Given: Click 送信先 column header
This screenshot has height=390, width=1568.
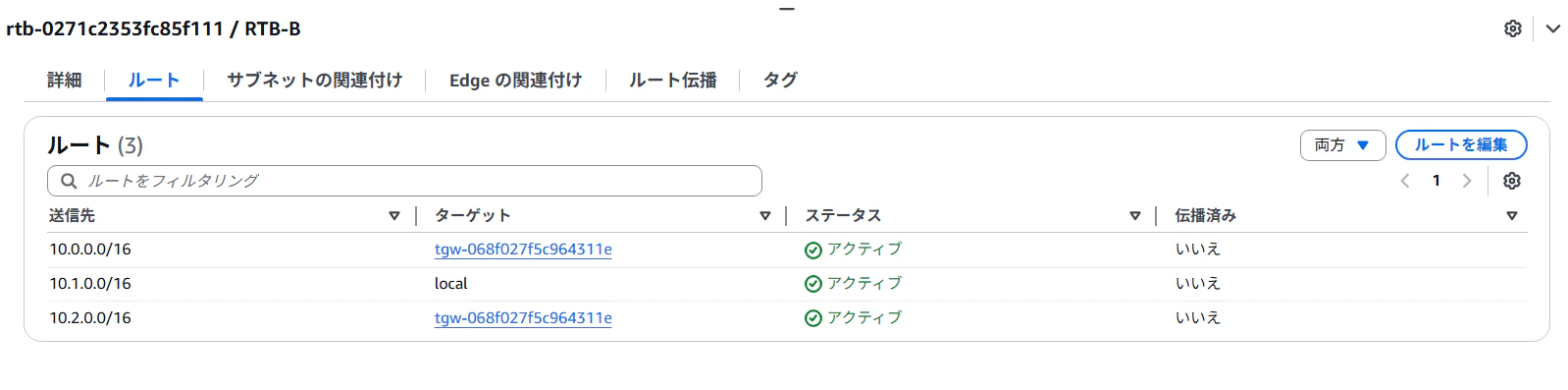Looking at the screenshot, I should pyautogui.click(x=73, y=216).
